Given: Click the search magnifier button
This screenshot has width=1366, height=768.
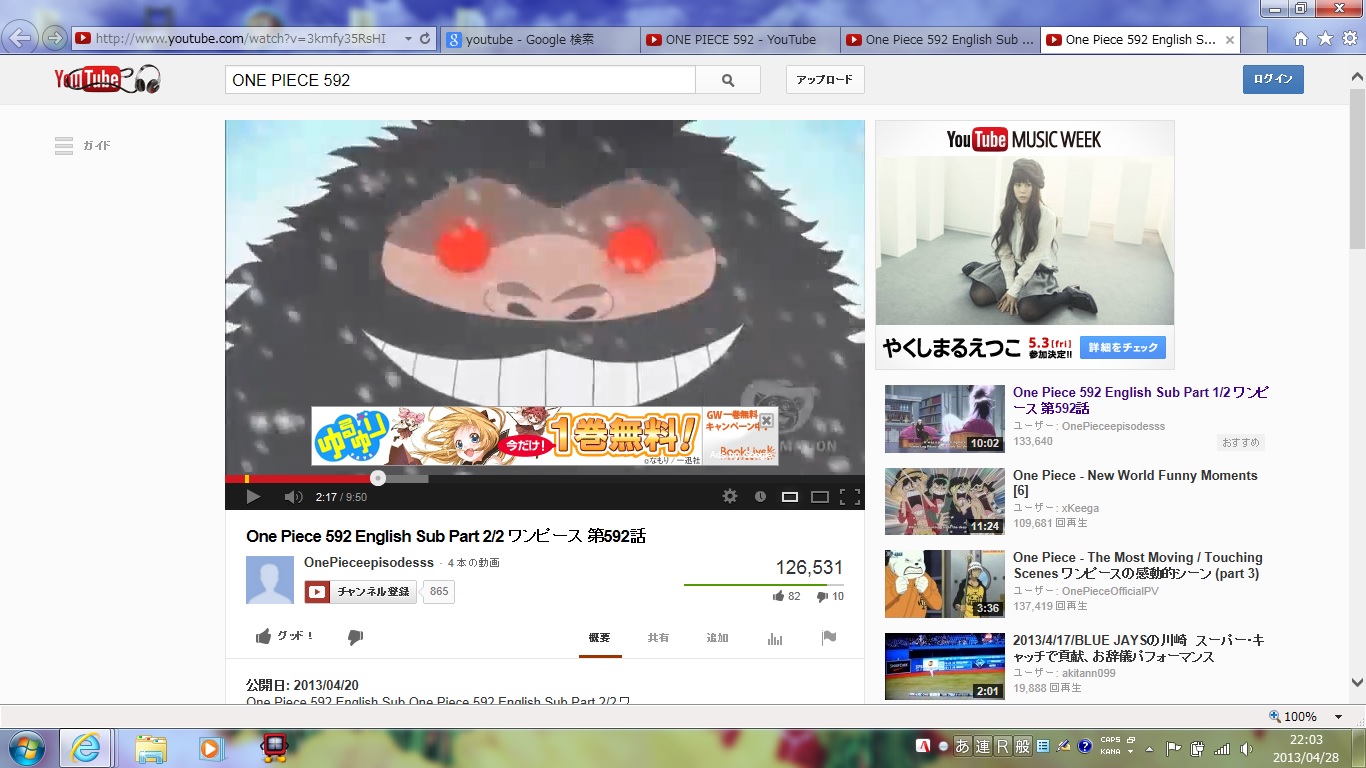Looking at the screenshot, I should (728, 80).
